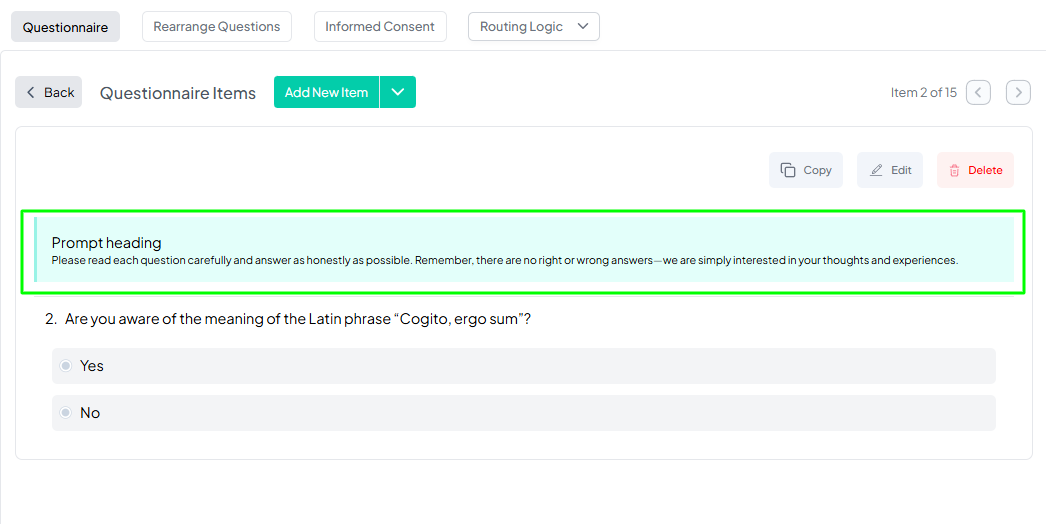
Task: Select the No radio option
Action: [x=65, y=413]
